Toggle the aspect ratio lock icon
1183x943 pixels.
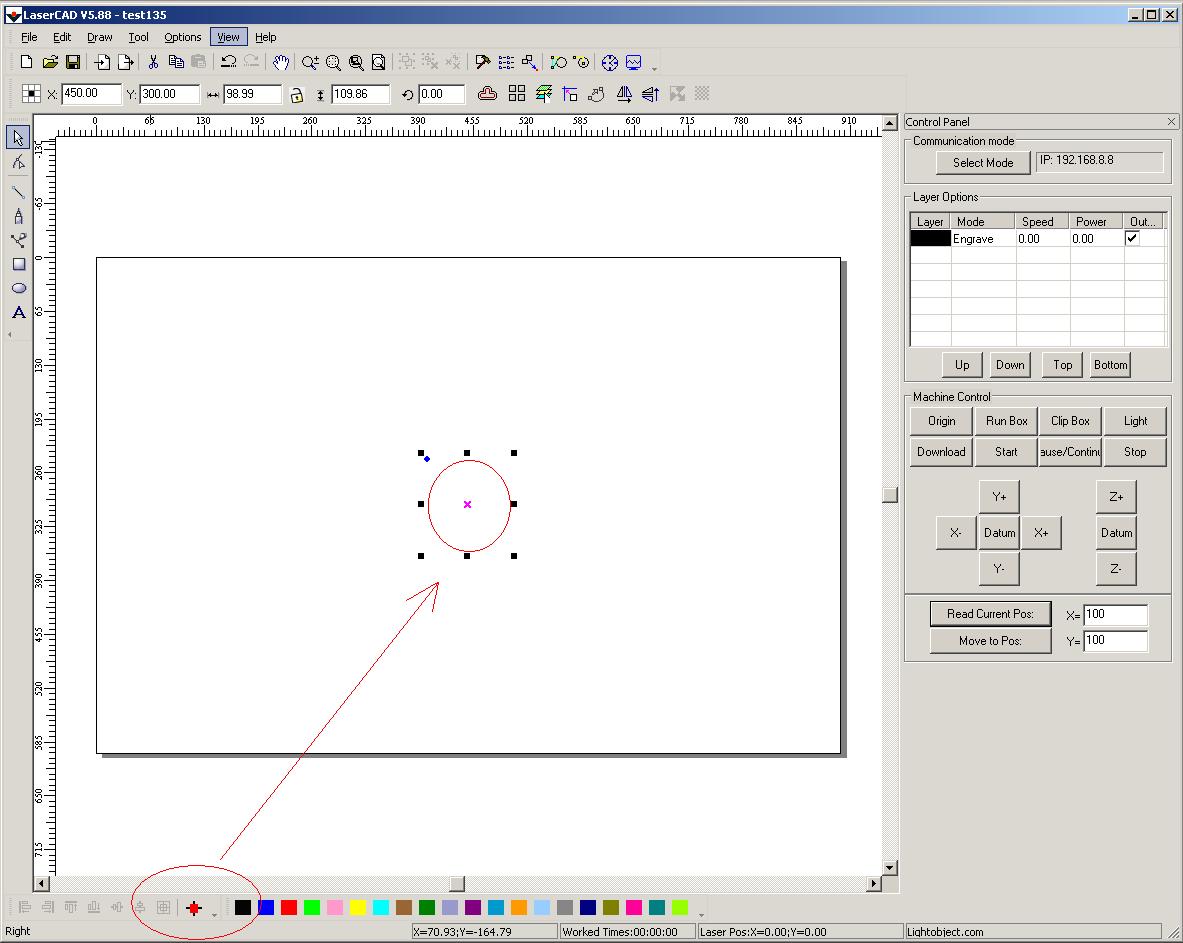(296, 95)
